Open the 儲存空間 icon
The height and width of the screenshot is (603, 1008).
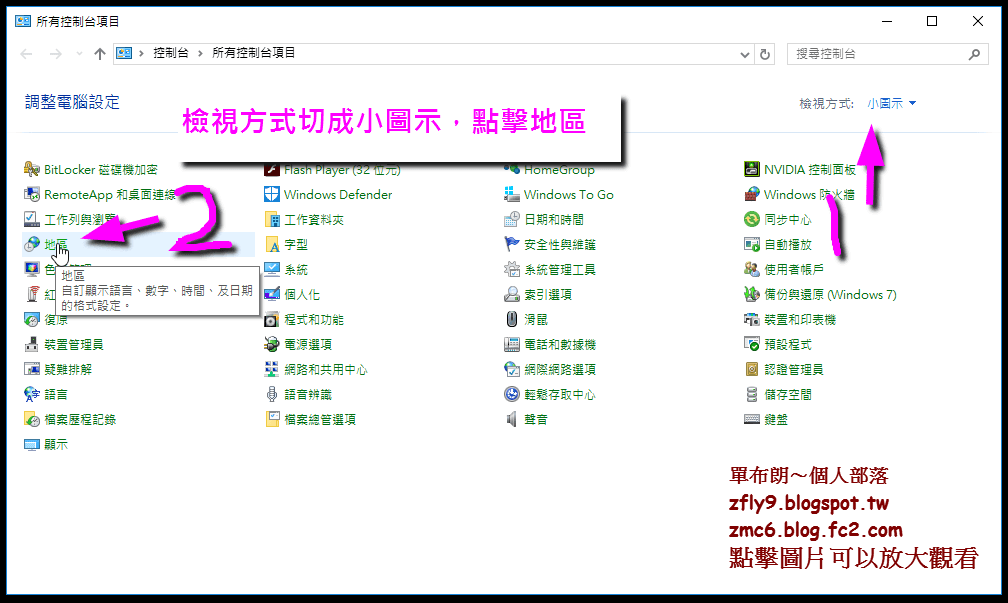pos(752,395)
